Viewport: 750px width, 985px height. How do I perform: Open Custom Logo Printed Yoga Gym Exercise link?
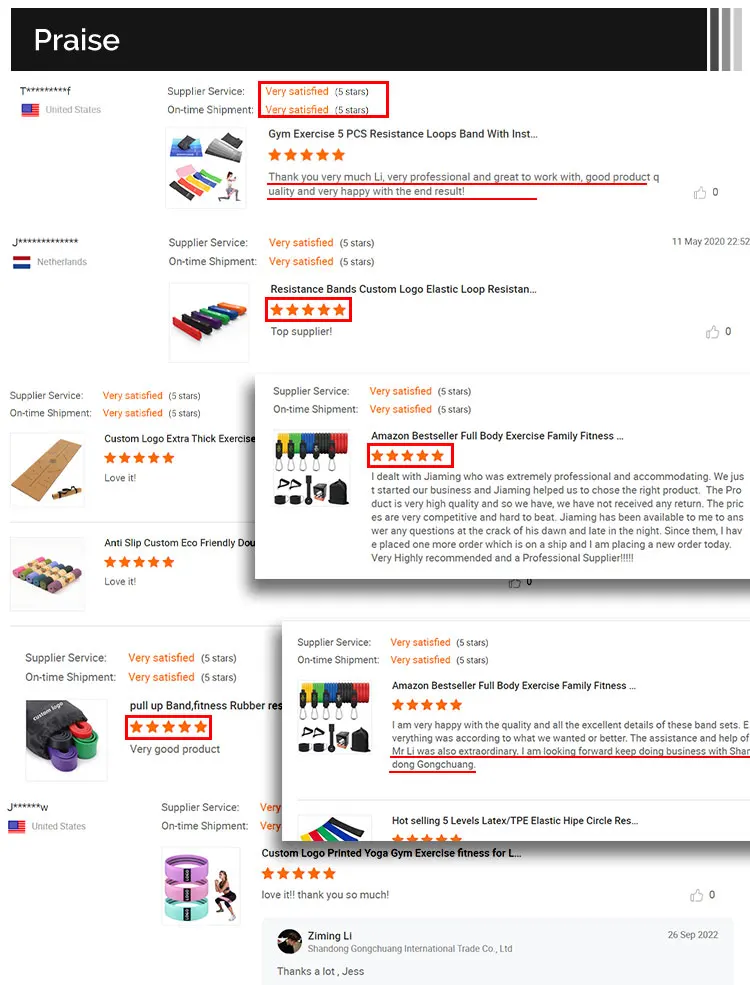(x=391, y=853)
